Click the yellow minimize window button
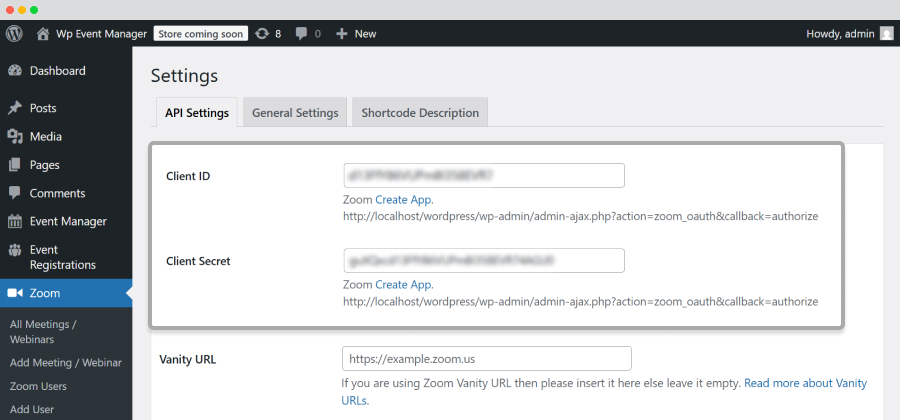Image resolution: width=900 pixels, height=420 pixels. coord(22,10)
